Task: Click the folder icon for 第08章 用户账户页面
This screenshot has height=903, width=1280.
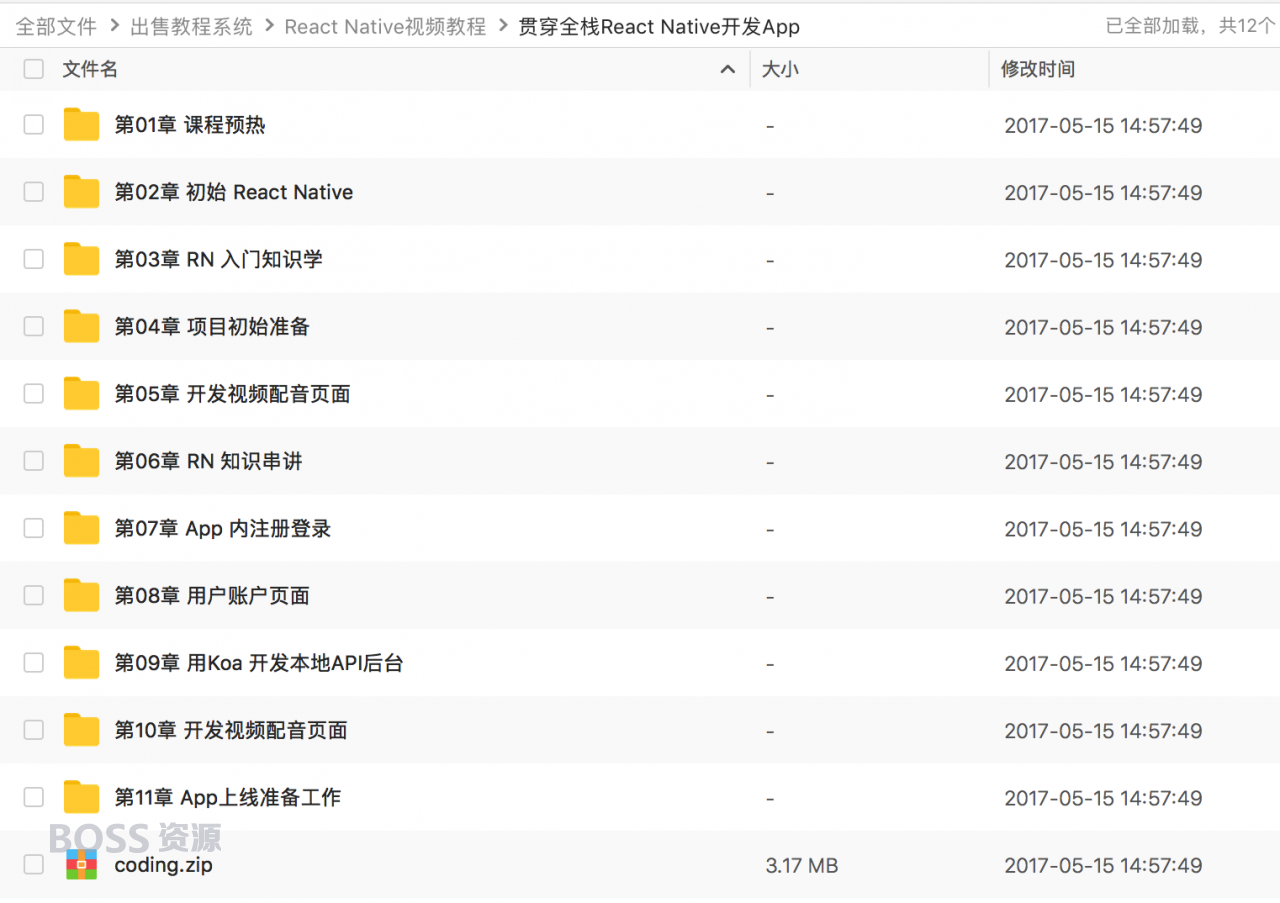Action: point(81,595)
